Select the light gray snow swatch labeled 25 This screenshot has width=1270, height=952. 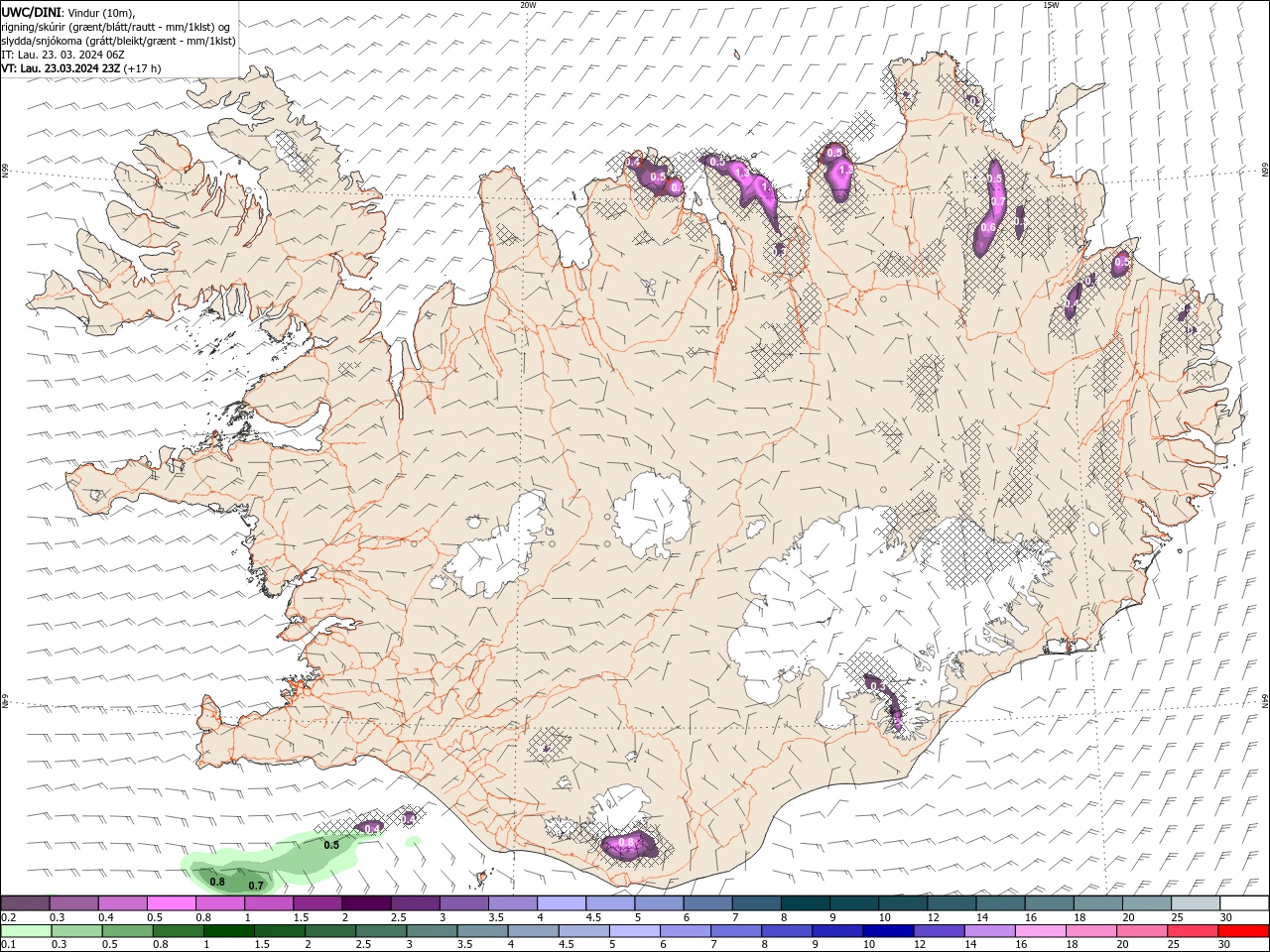tap(1197, 902)
